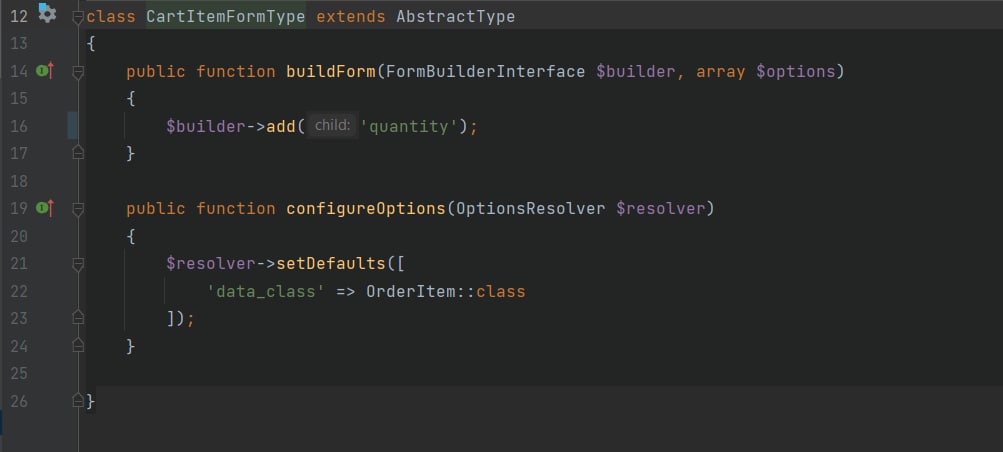Click the class closing fold marker on line 26
The height and width of the screenshot is (452, 1003).
click(78, 401)
